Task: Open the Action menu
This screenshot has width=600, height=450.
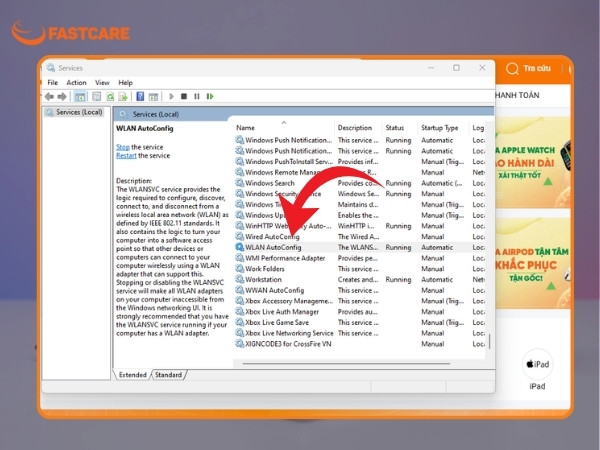Action: point(77,83)
